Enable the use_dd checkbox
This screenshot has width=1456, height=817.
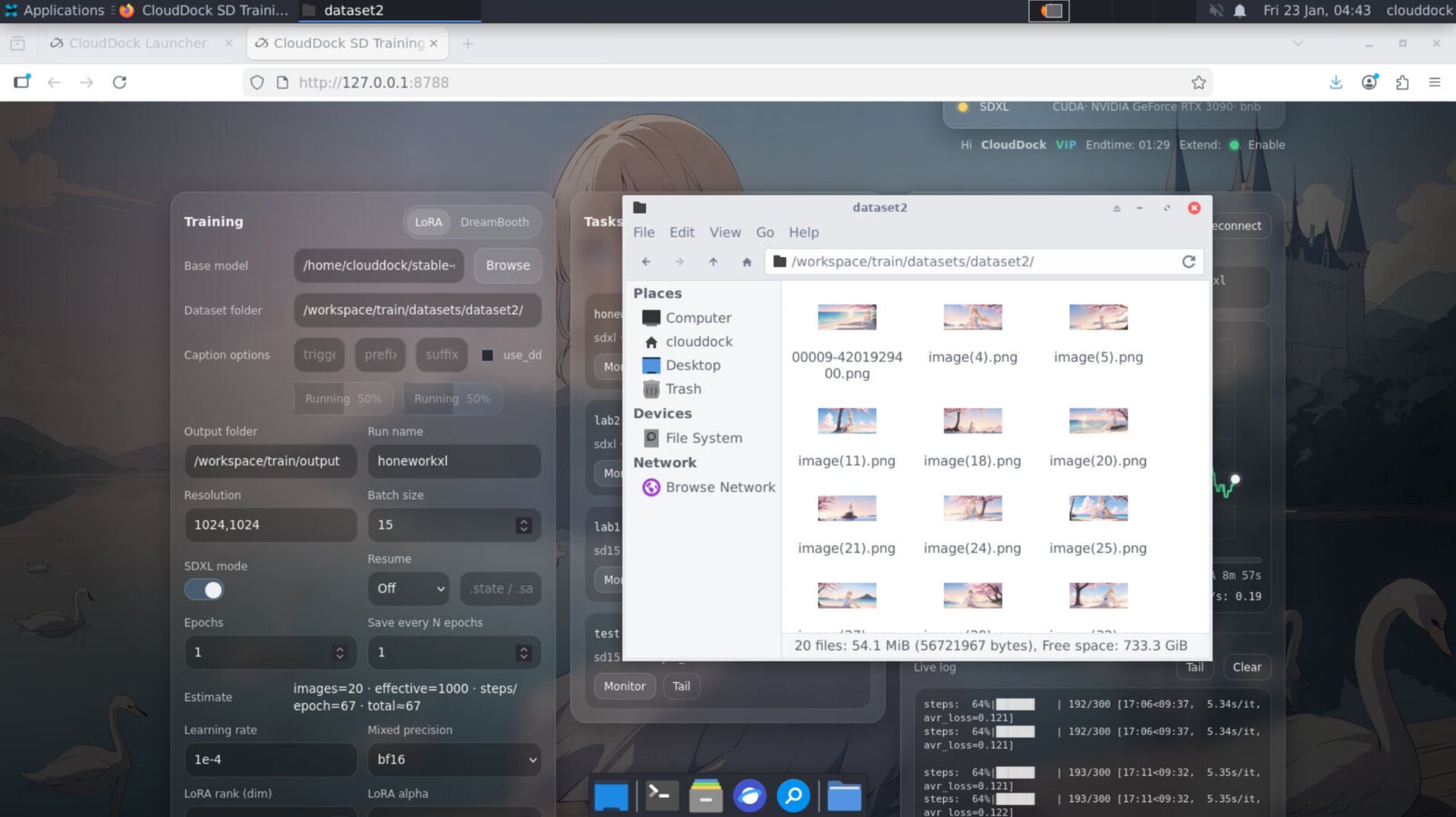tap(488, 355)
